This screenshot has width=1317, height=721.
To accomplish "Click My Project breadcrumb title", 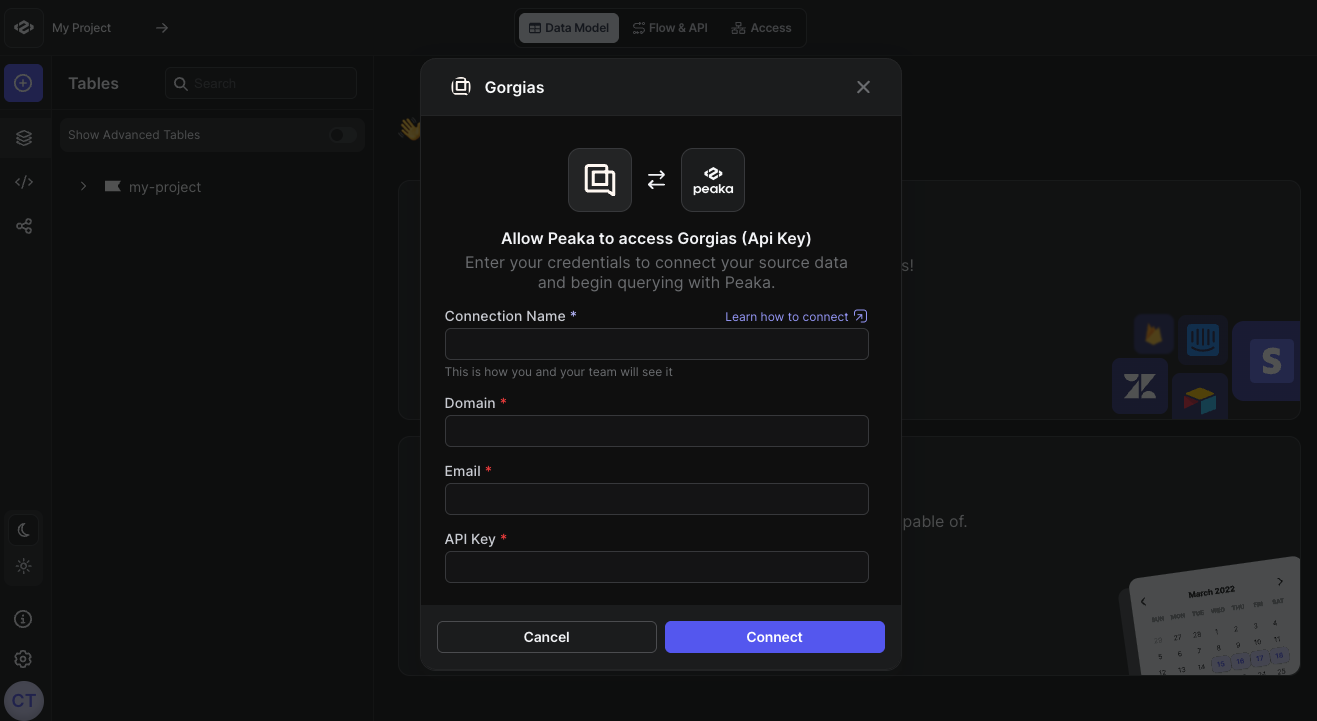I will [x=82, y=28].
